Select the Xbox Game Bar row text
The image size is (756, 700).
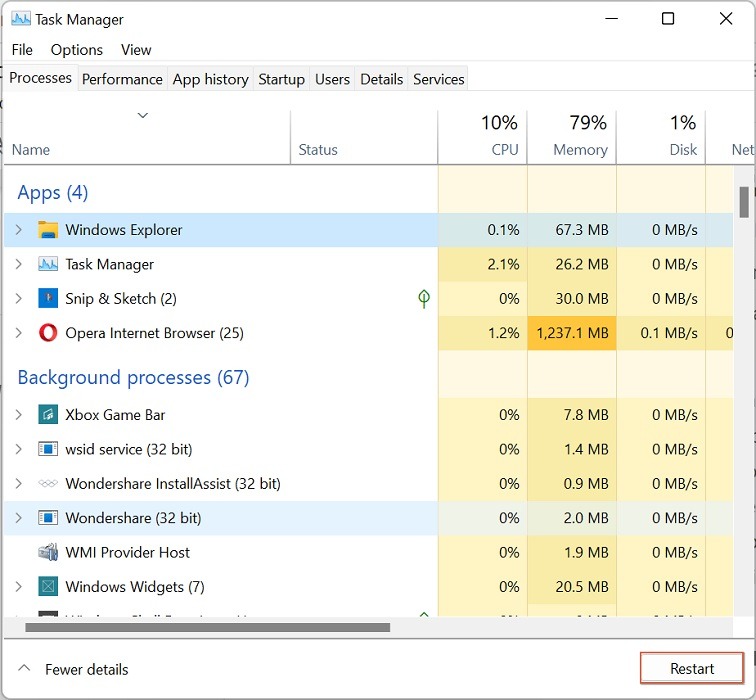(x=115, y=415)
